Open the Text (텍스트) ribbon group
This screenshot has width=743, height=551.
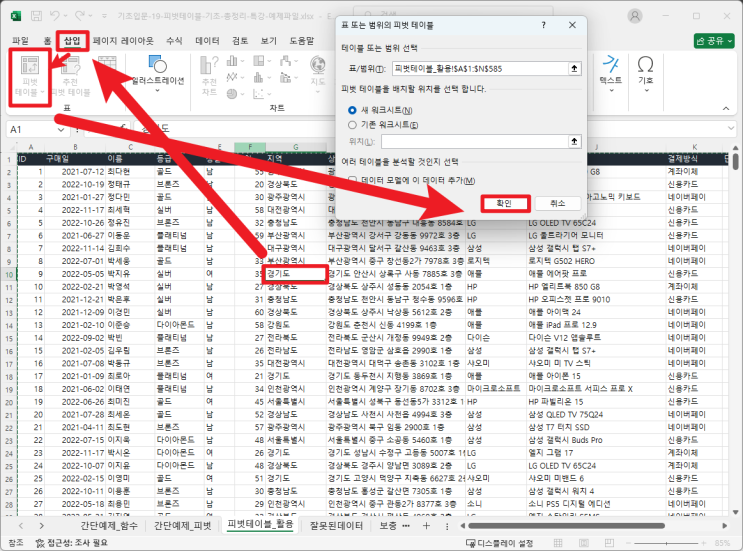click(x=611, y=74)
